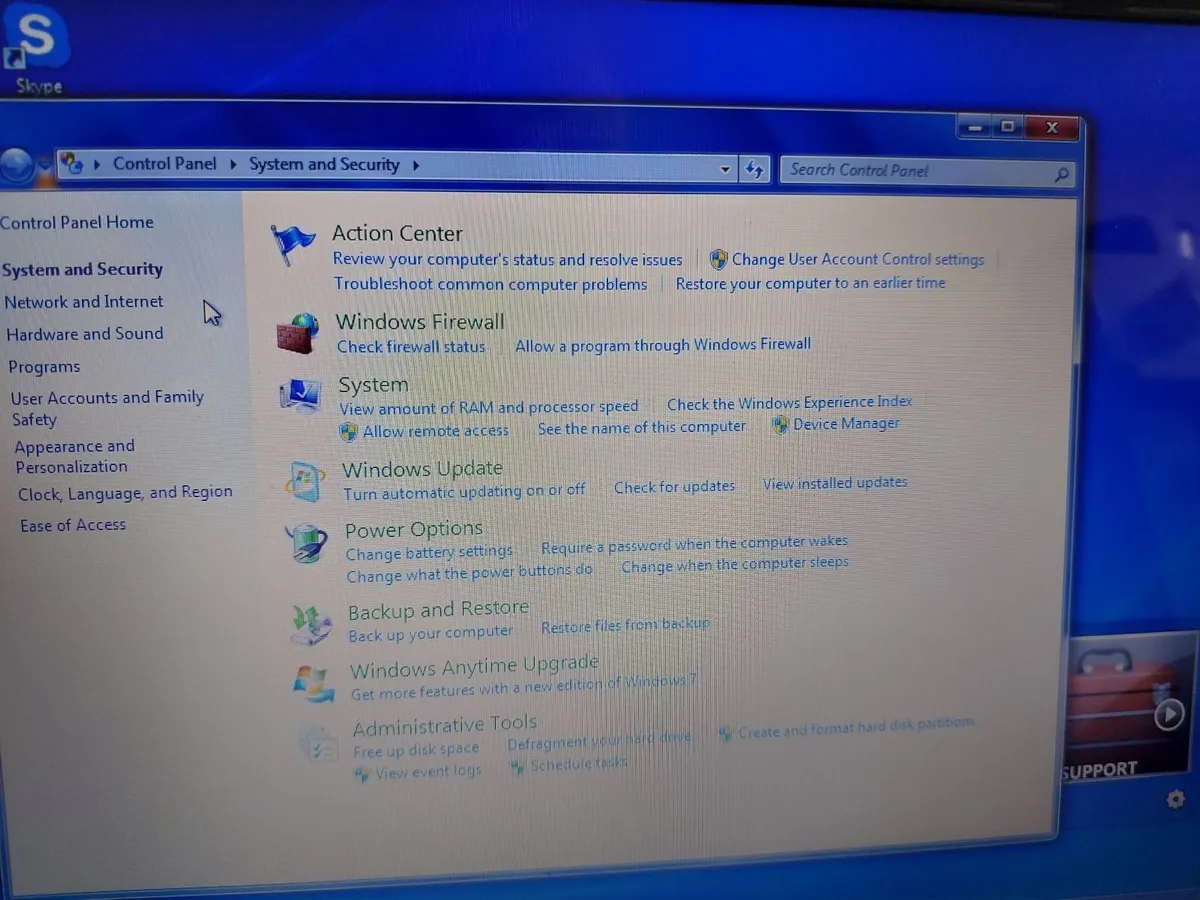Open the Windows Anytime Upgrade logo icon
The width and height of the screenshot is (1200, 900).
click(314, 682)
